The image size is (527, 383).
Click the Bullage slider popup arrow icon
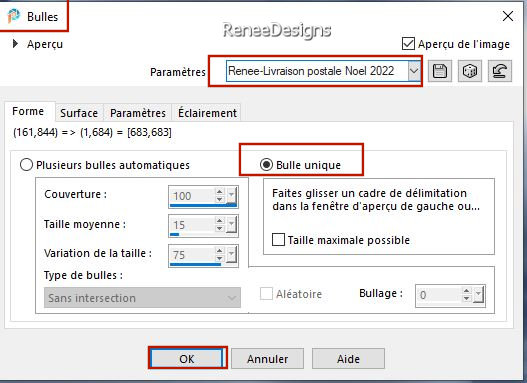point(479,295)
